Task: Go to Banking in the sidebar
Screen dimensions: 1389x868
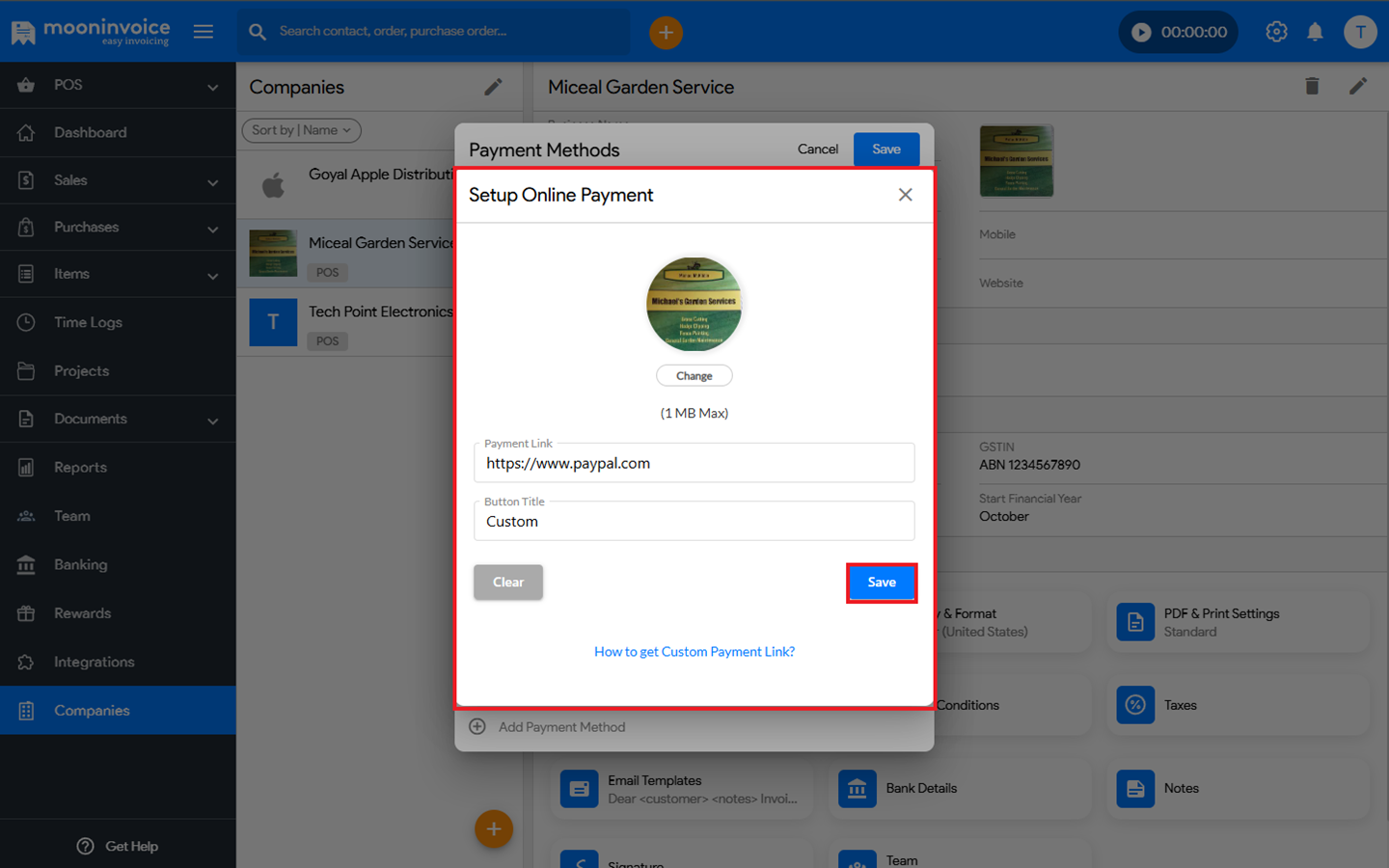Action: click(80, 565)
